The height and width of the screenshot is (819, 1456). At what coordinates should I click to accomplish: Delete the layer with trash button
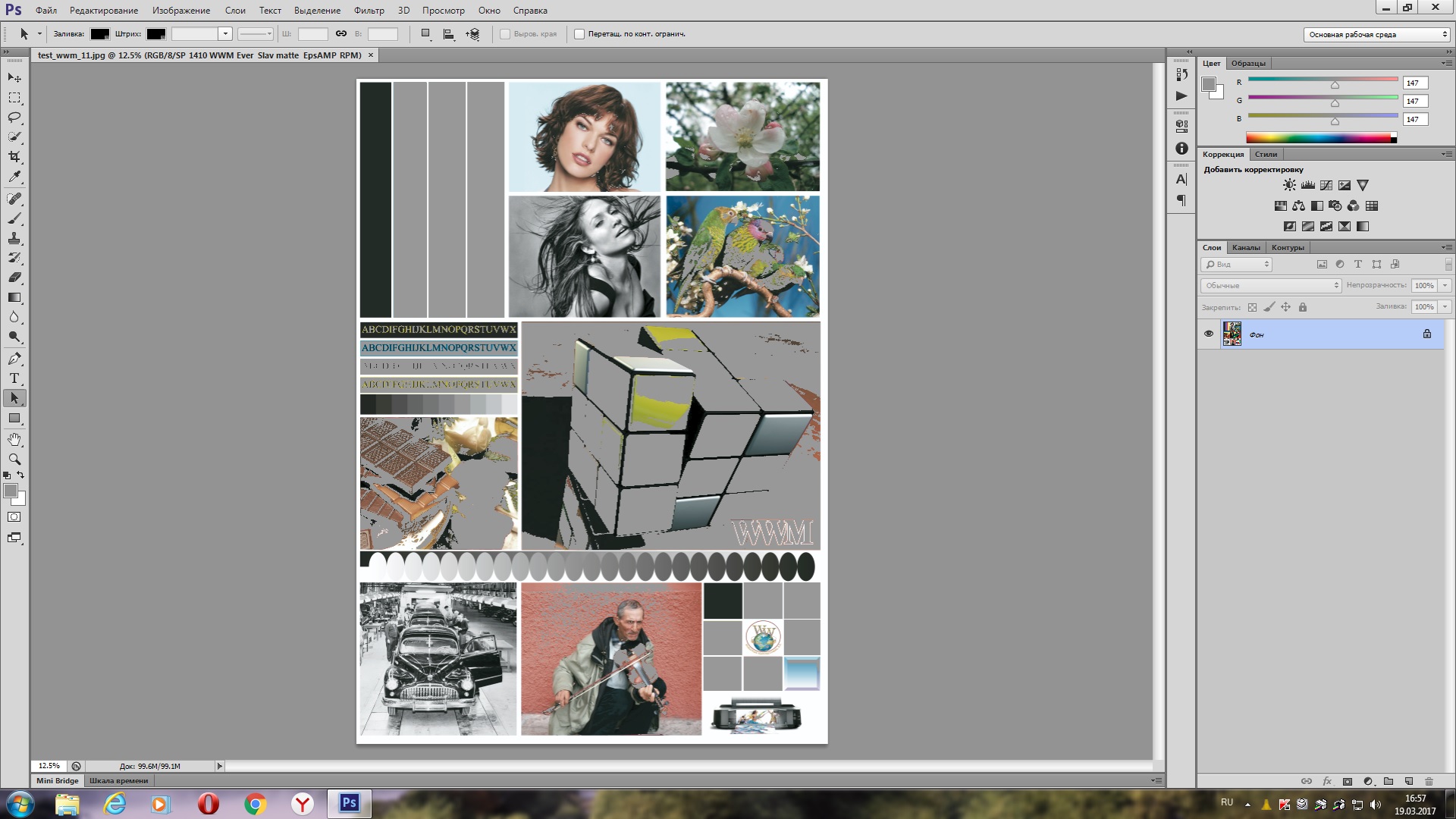click(x=1429, y=781)
